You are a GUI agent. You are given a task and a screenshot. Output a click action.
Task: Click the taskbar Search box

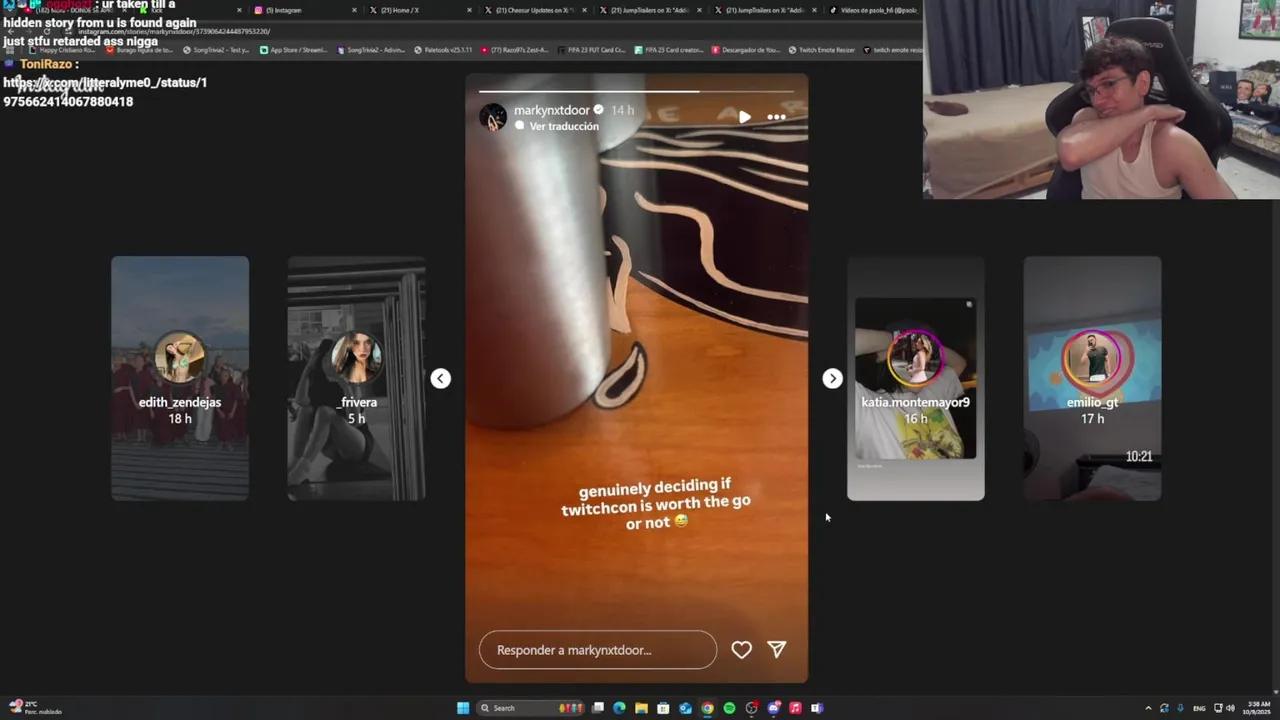[530, 708]
